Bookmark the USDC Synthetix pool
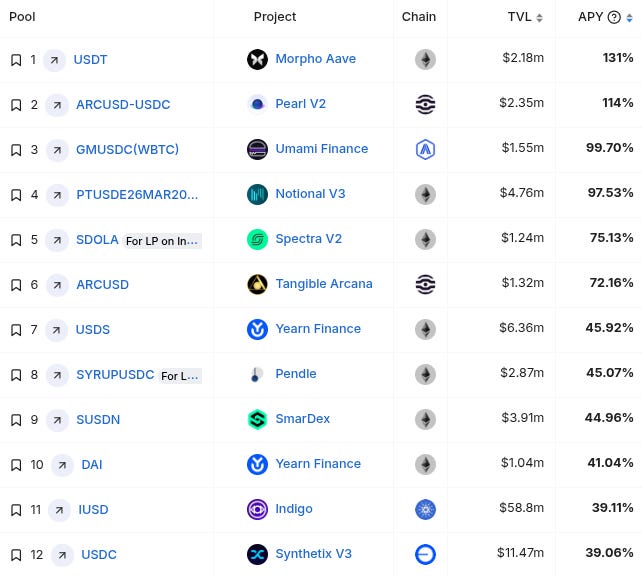The image size is (642, 577). 16,555
